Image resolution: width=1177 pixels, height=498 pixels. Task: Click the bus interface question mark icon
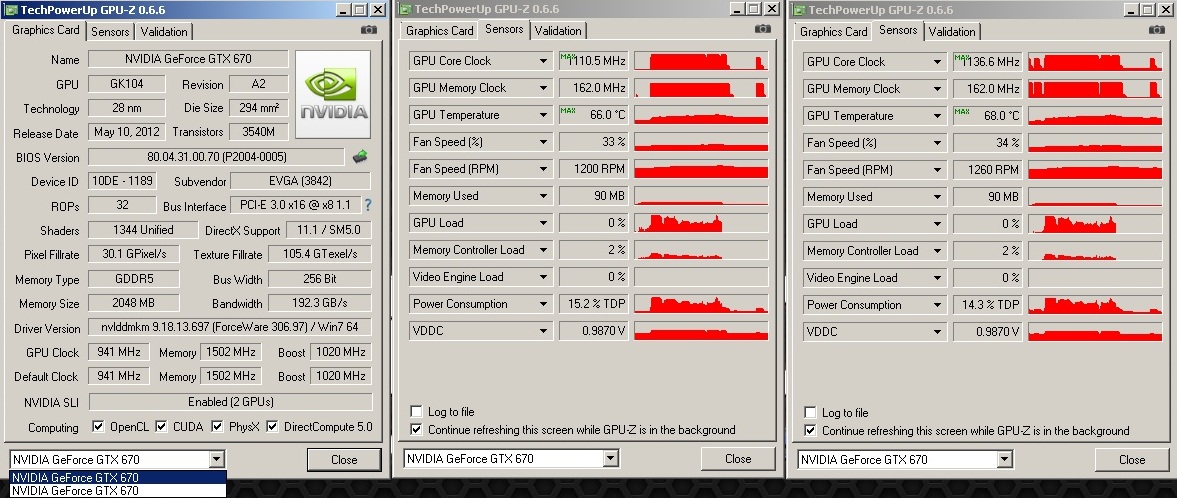[x=369, y=204]
